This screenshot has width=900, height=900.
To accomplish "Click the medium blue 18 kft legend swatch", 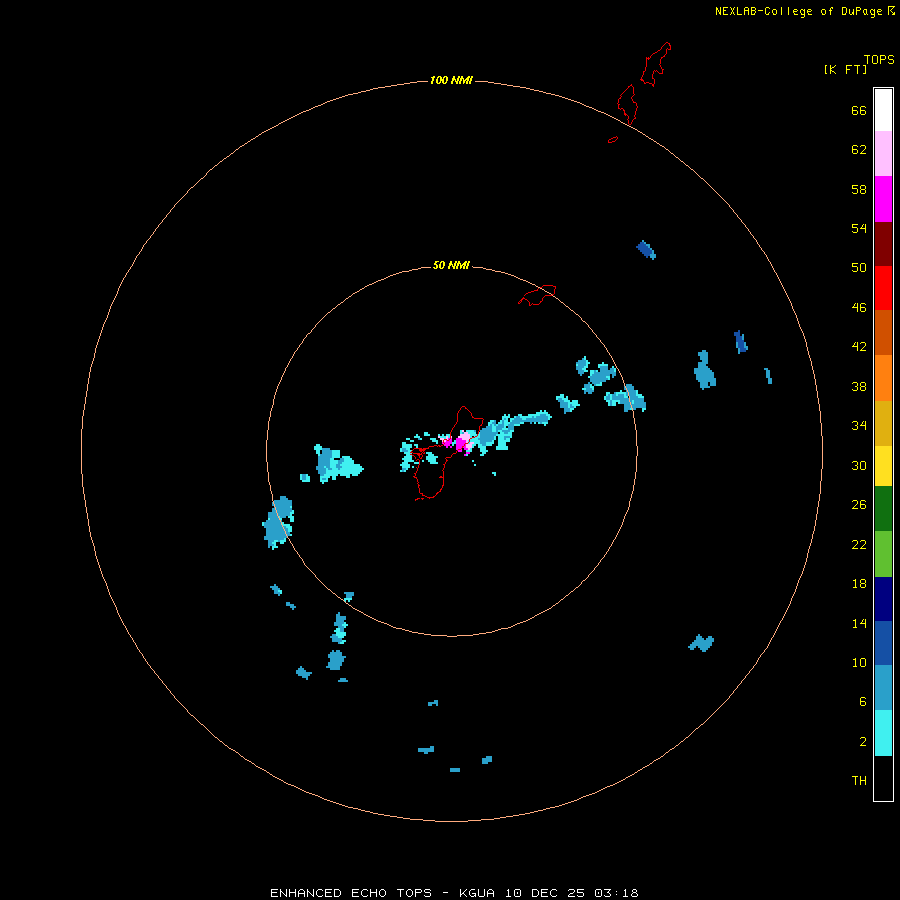I will 883,643.
